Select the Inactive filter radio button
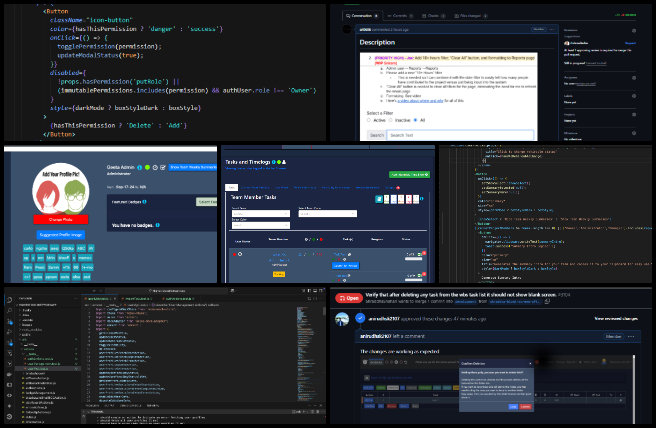The width and height of the screenshot is (656, 428). tap(390, 120)
